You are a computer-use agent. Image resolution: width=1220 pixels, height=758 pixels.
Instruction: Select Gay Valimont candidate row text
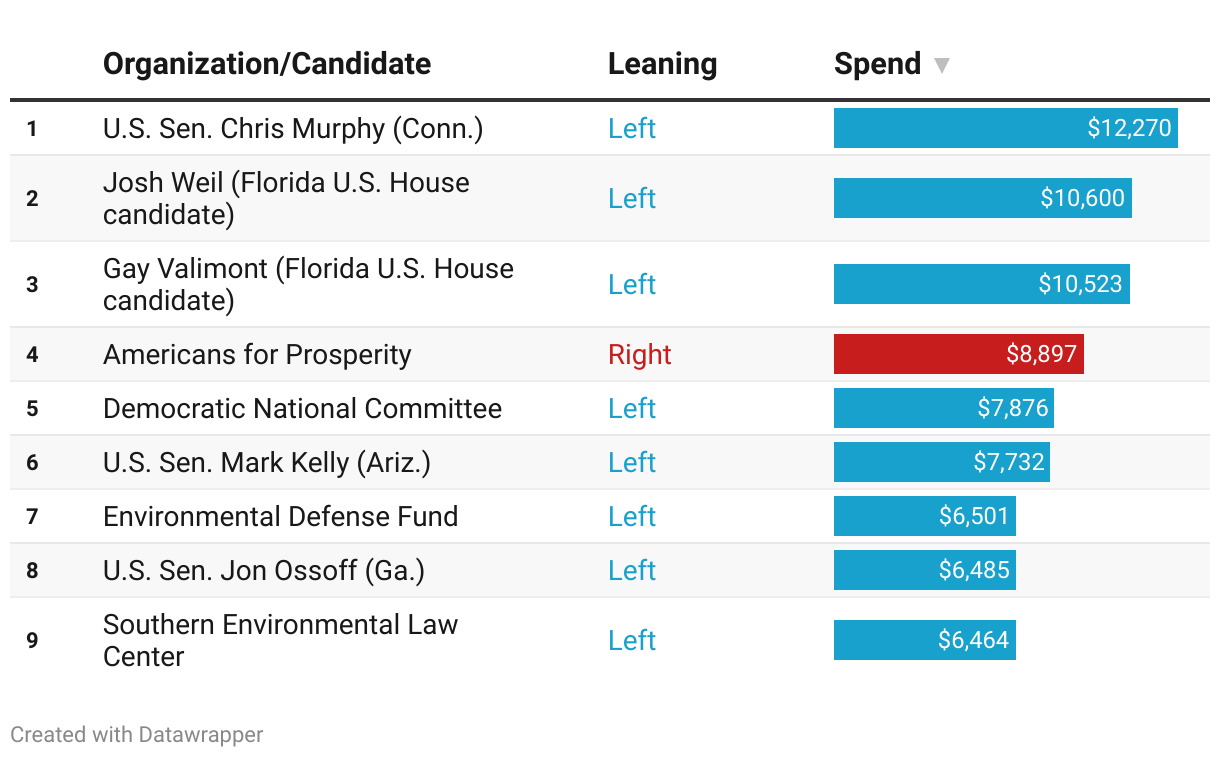[x=308, y=284]
